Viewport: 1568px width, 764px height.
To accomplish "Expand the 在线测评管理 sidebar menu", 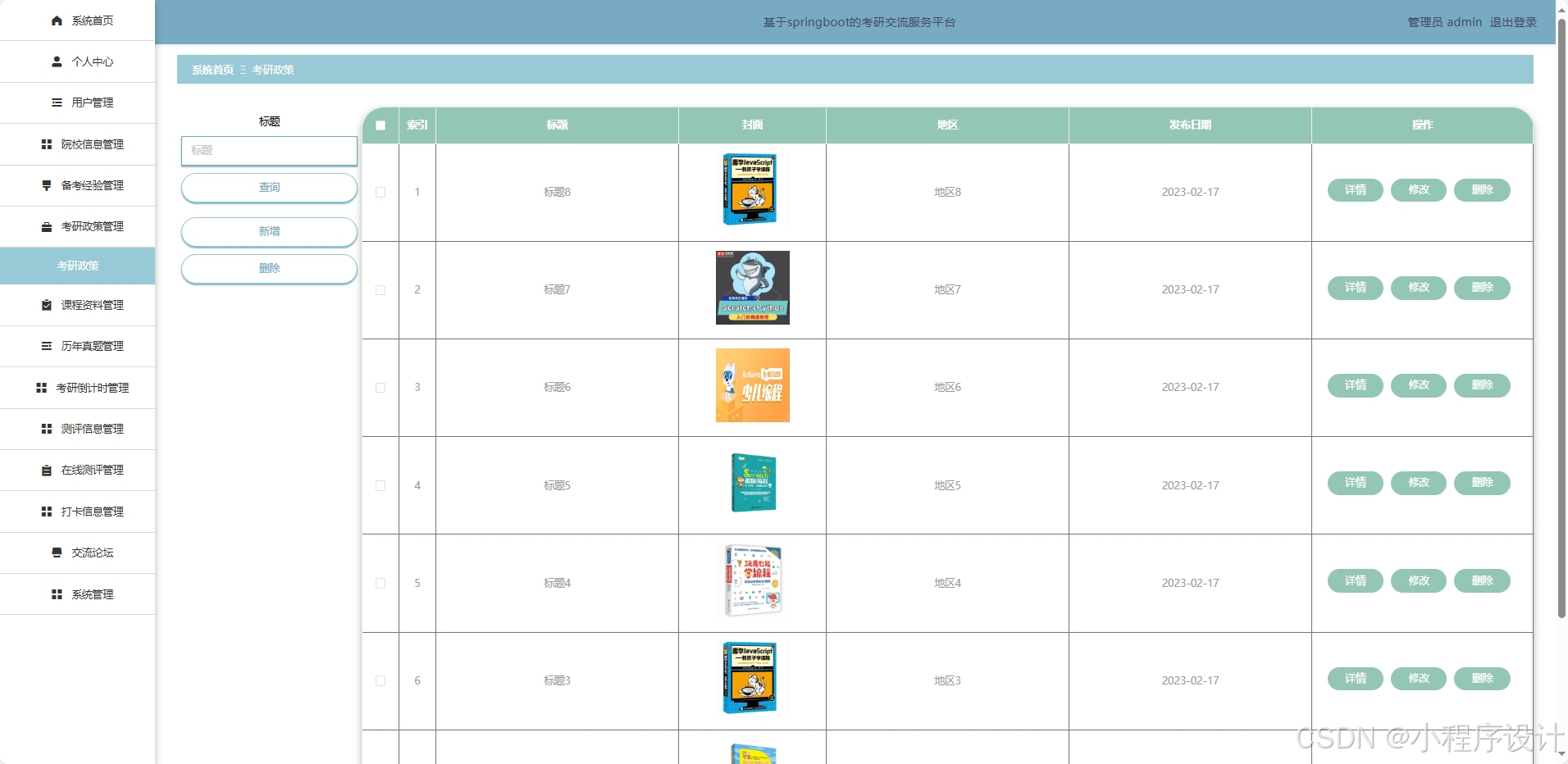I will coord(77,470).
